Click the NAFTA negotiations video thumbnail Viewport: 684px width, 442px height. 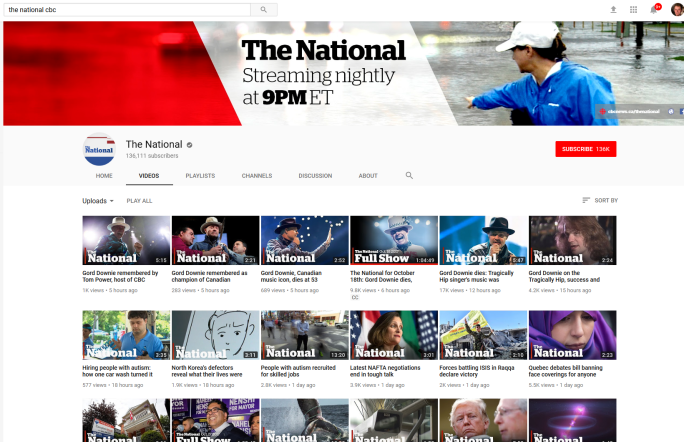coord(394,335)
